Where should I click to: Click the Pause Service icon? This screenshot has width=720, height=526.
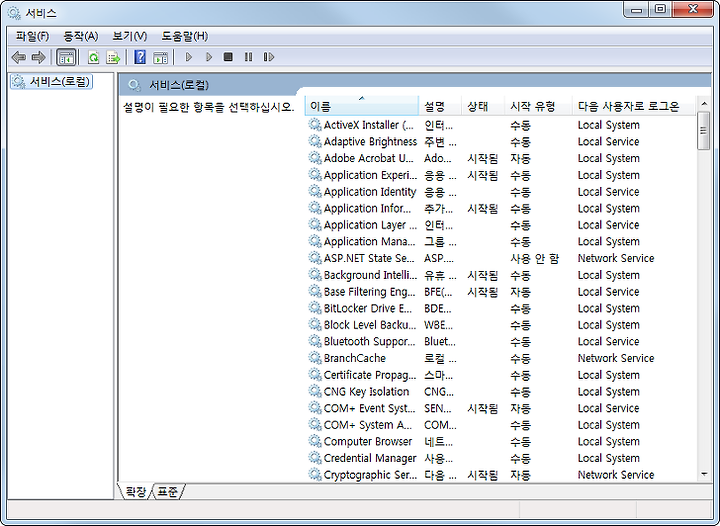248,57
